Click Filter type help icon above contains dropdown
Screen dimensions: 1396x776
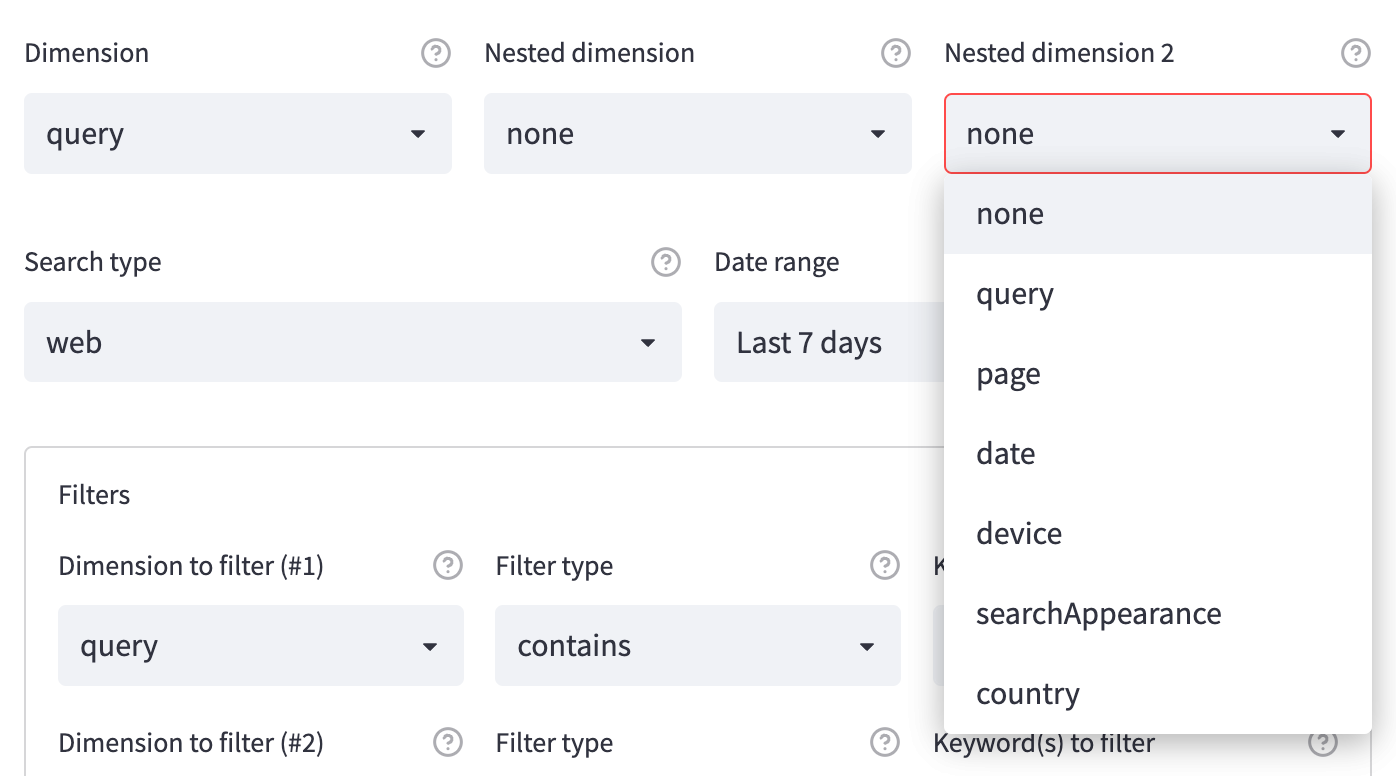click(884, 566)
